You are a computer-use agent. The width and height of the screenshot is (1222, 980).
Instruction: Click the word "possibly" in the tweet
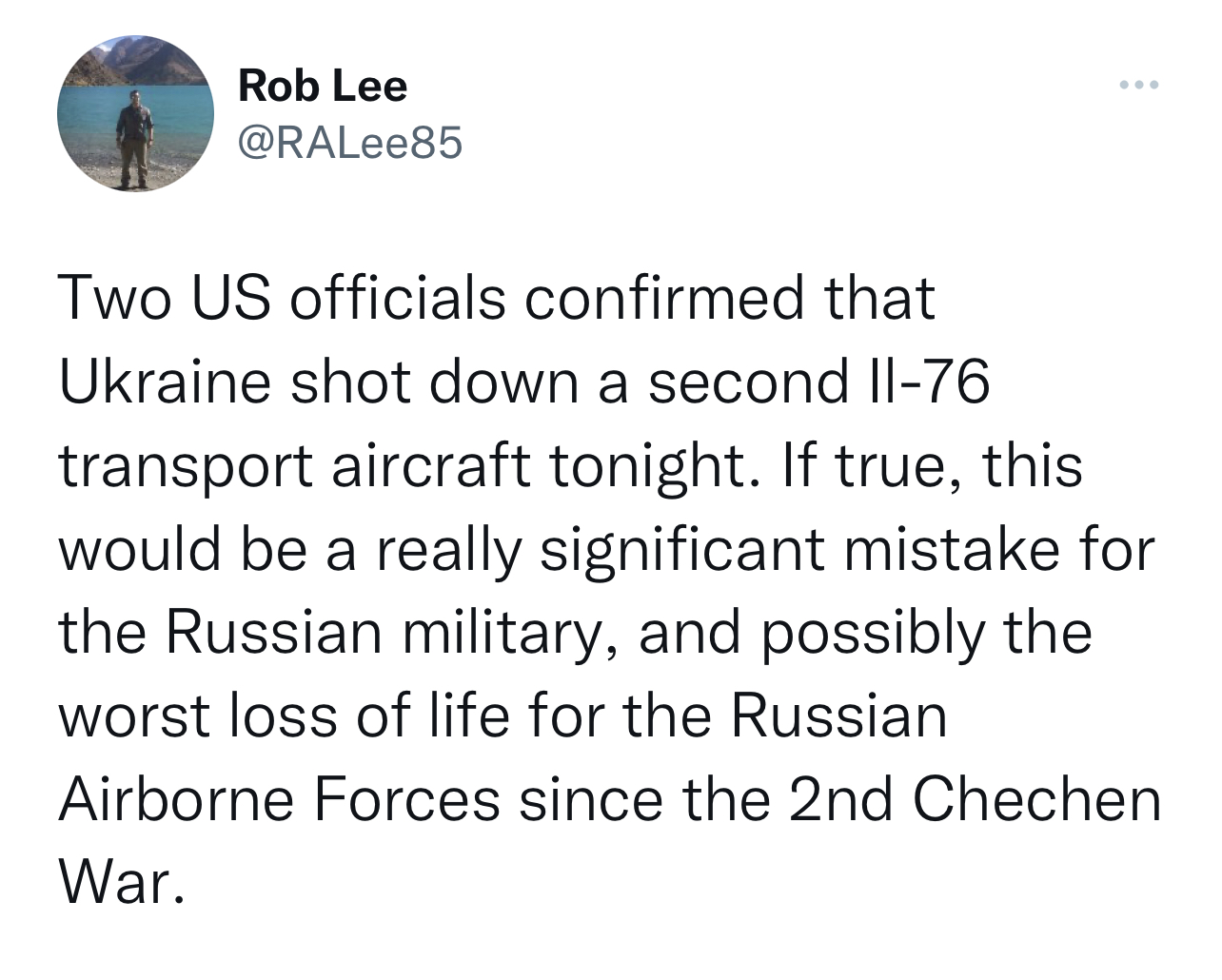(x=871, y=633)
